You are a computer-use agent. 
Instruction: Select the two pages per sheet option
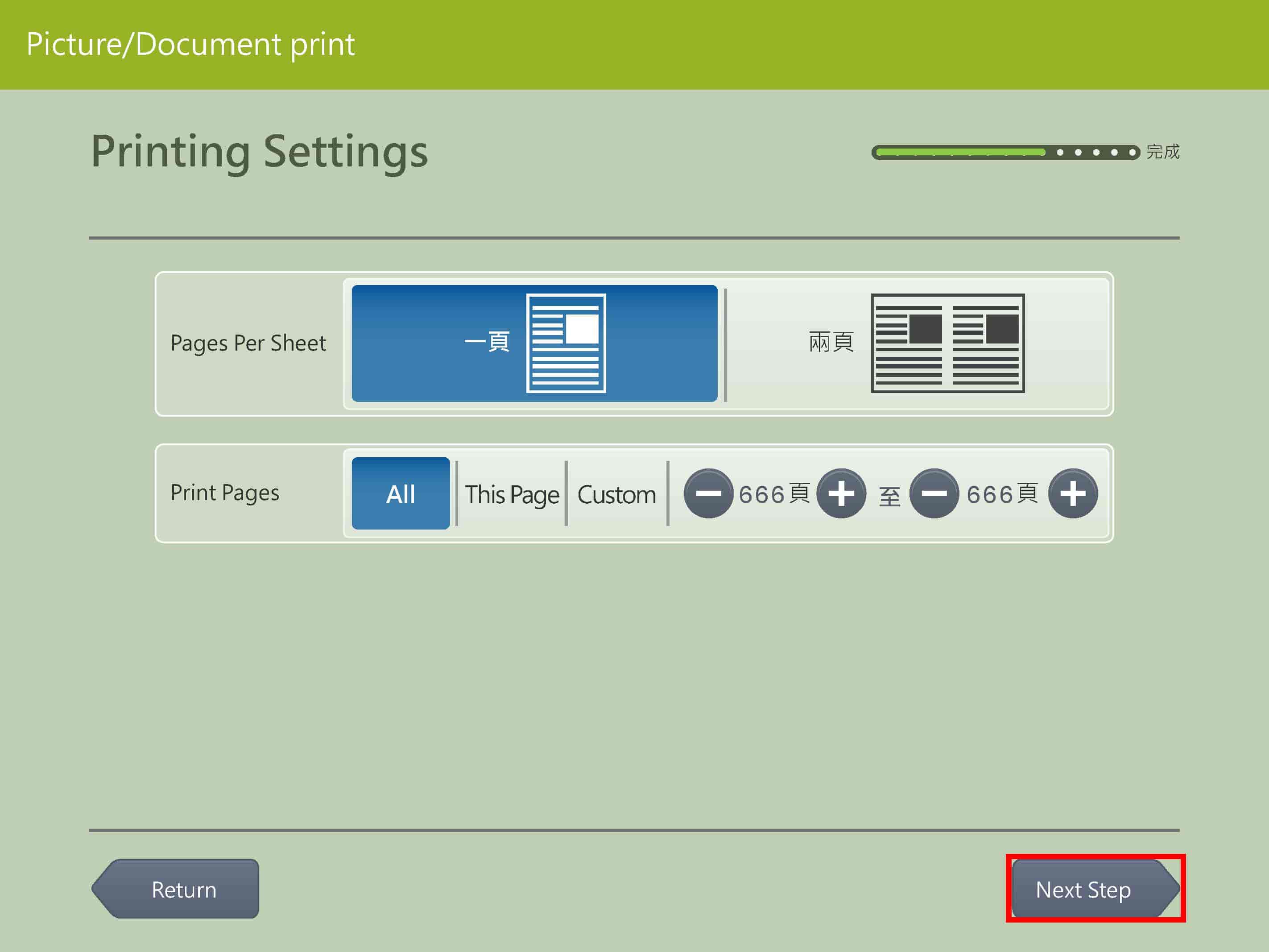pos(918,343)
